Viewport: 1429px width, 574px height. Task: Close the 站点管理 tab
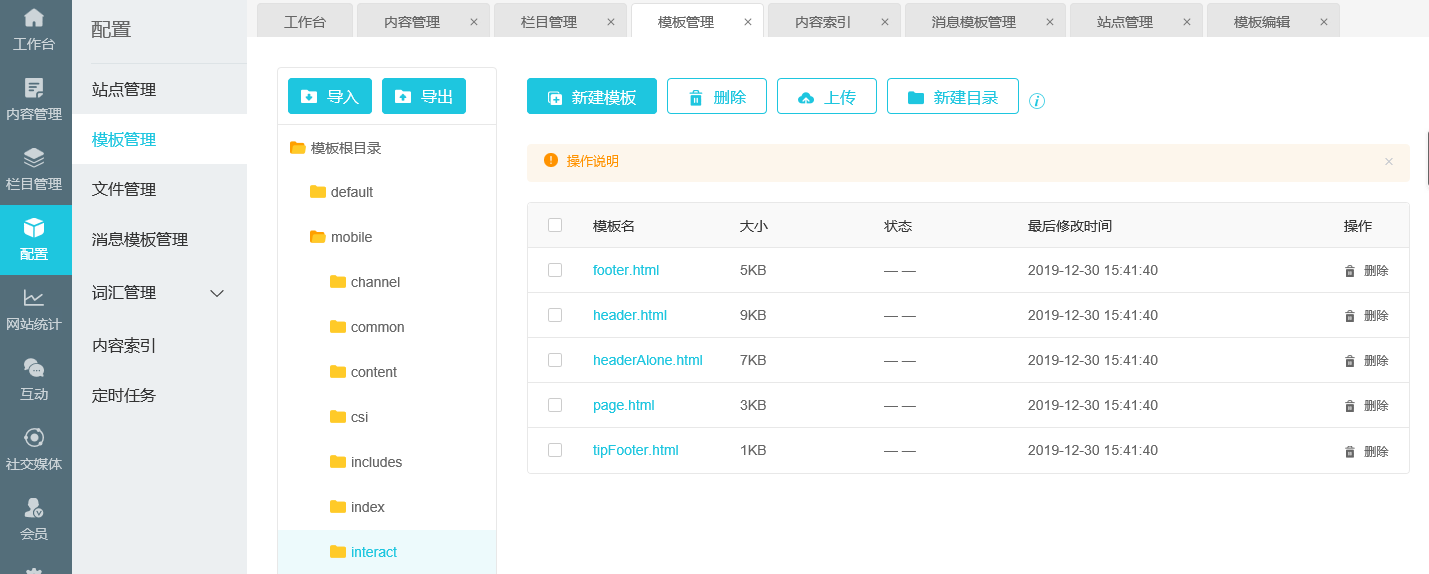coord(1186,22)
